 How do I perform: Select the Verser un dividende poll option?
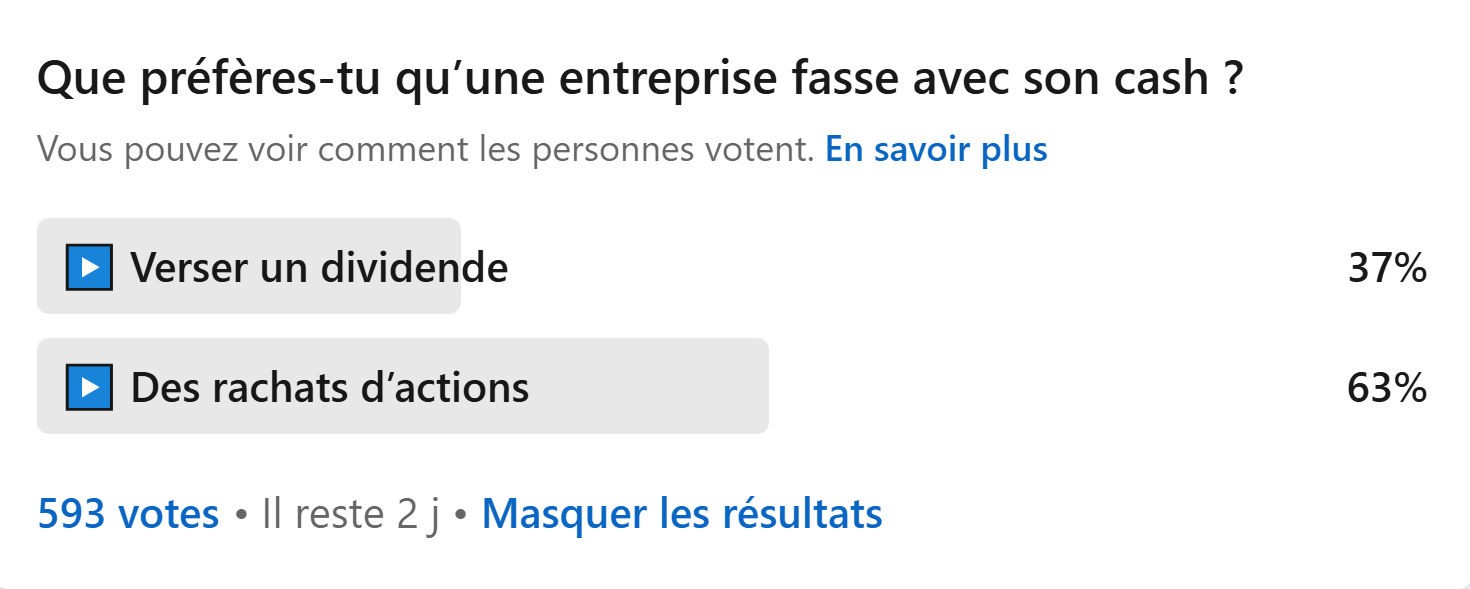click(x=734, y=266)
